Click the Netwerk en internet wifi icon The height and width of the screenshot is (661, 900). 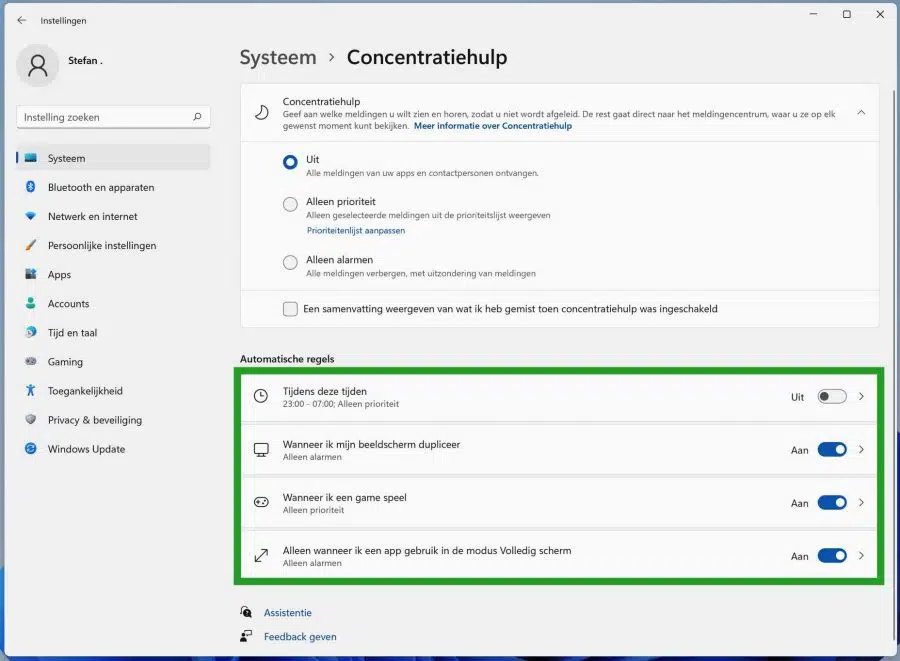tap(30, 216)
